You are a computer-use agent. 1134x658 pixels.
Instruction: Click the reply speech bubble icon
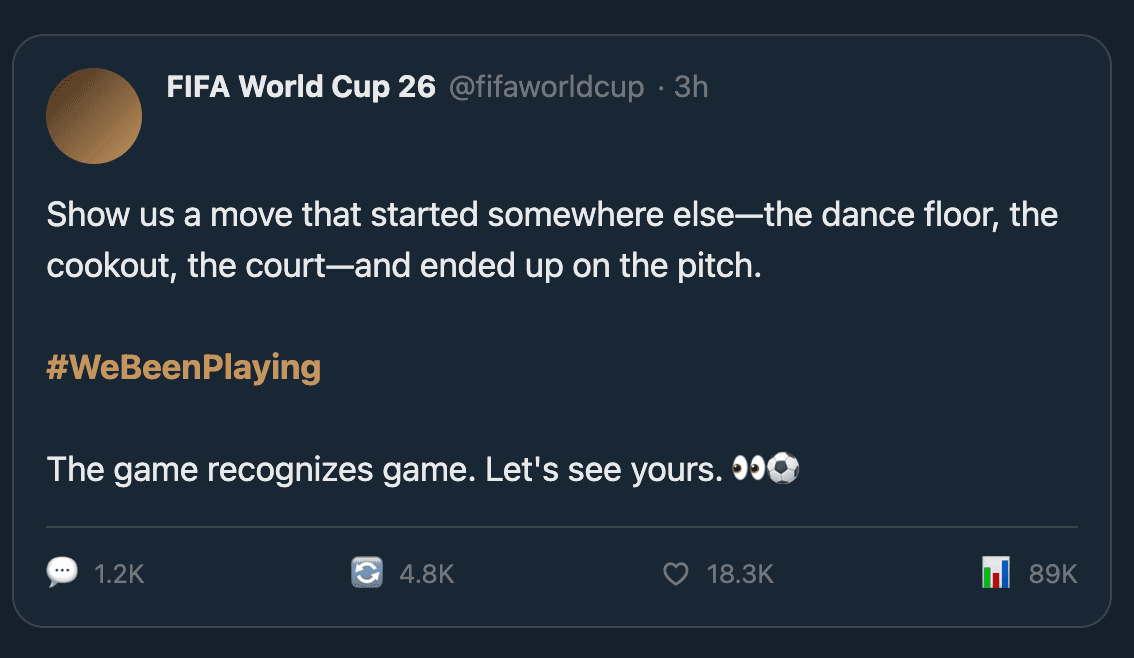click(x=62, y=573)
